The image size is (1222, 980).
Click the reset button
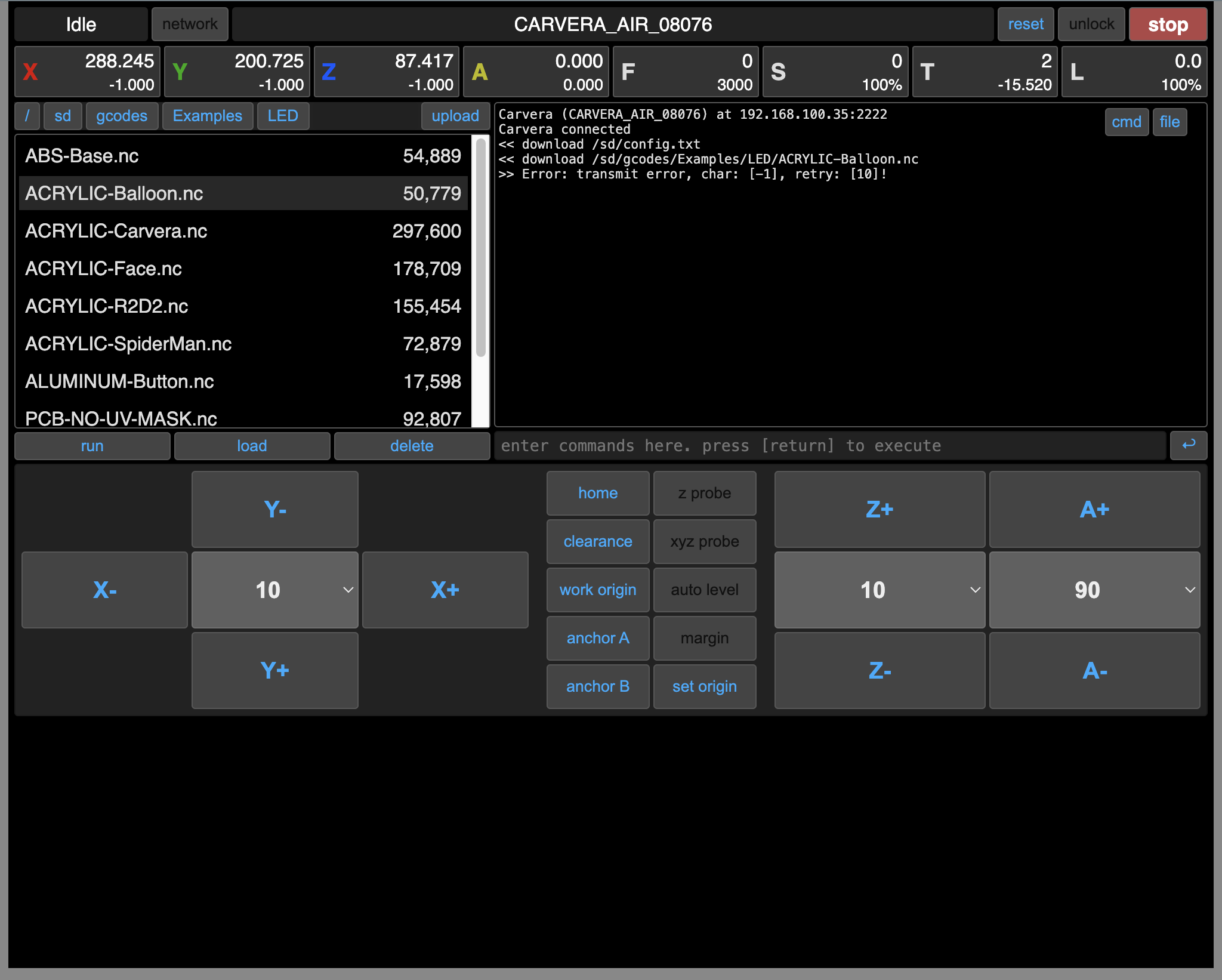pos(1026,24)
